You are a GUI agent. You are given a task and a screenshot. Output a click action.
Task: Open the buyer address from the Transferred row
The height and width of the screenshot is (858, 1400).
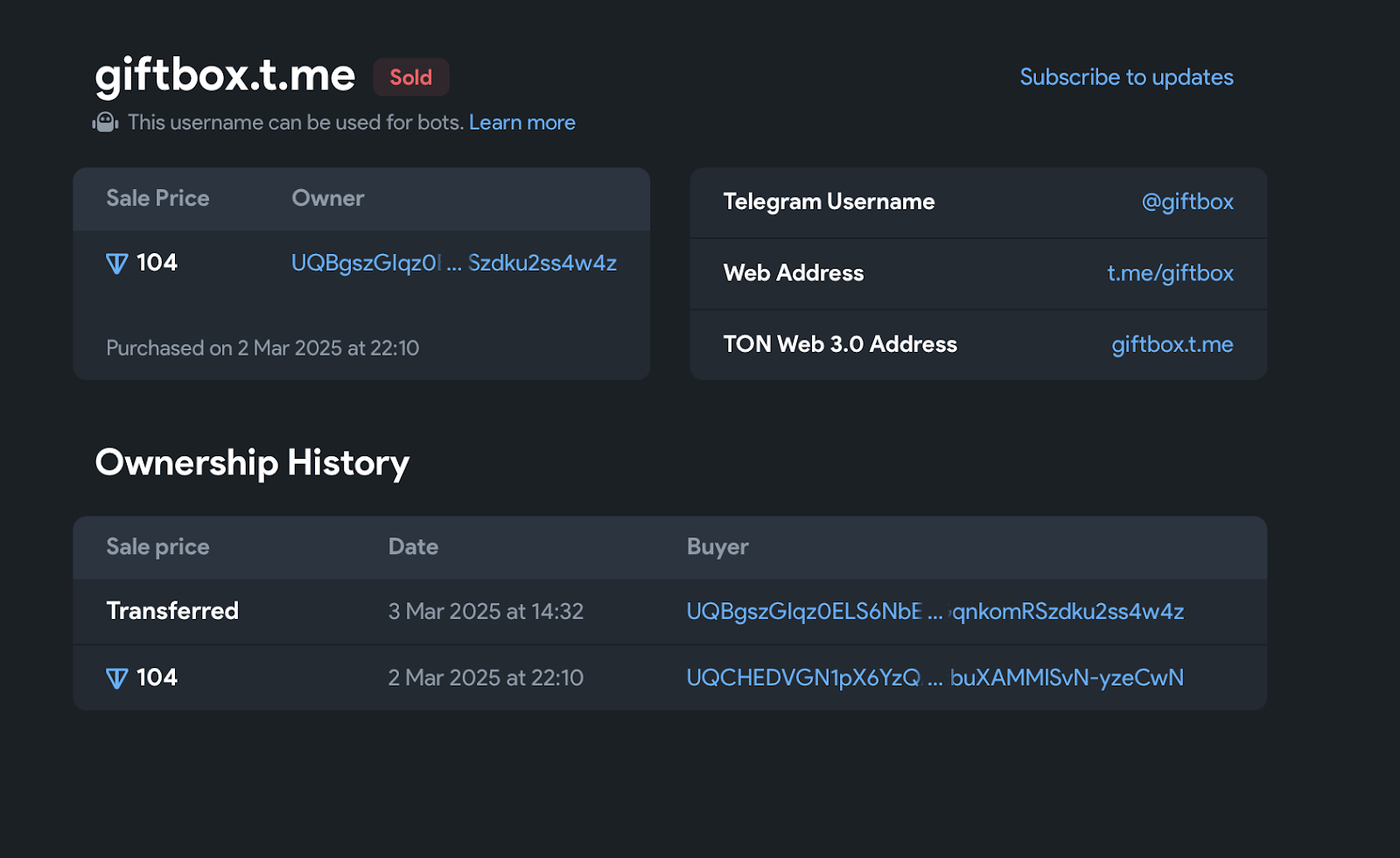934,611
